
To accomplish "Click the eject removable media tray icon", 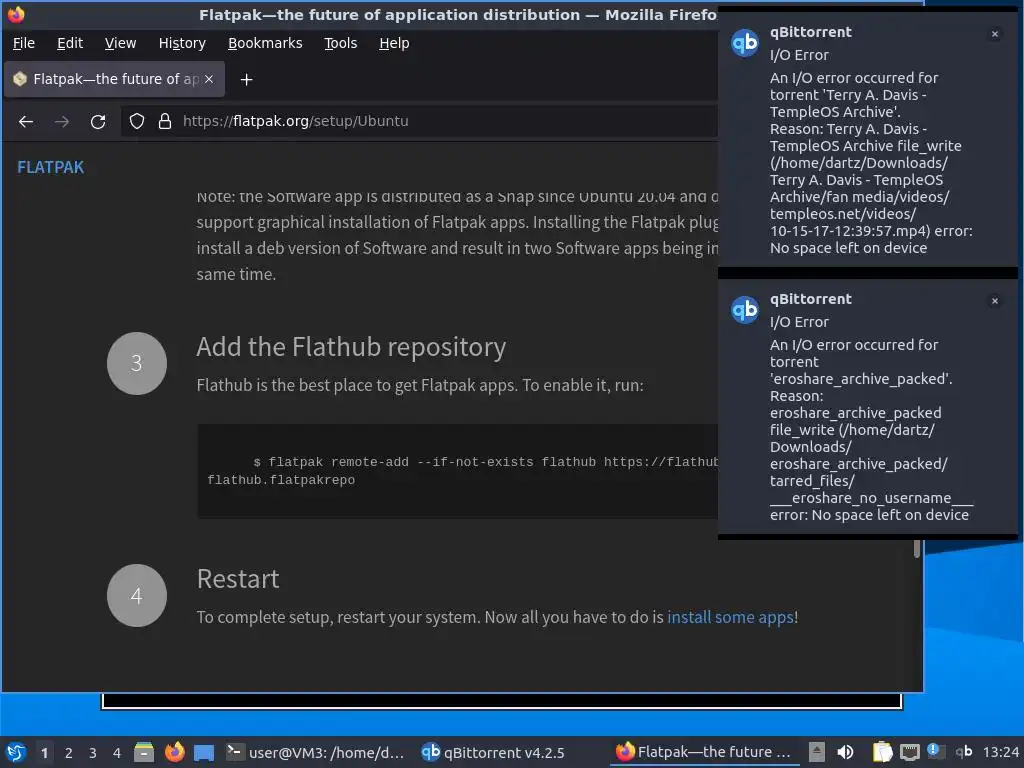I will (816, 752).
